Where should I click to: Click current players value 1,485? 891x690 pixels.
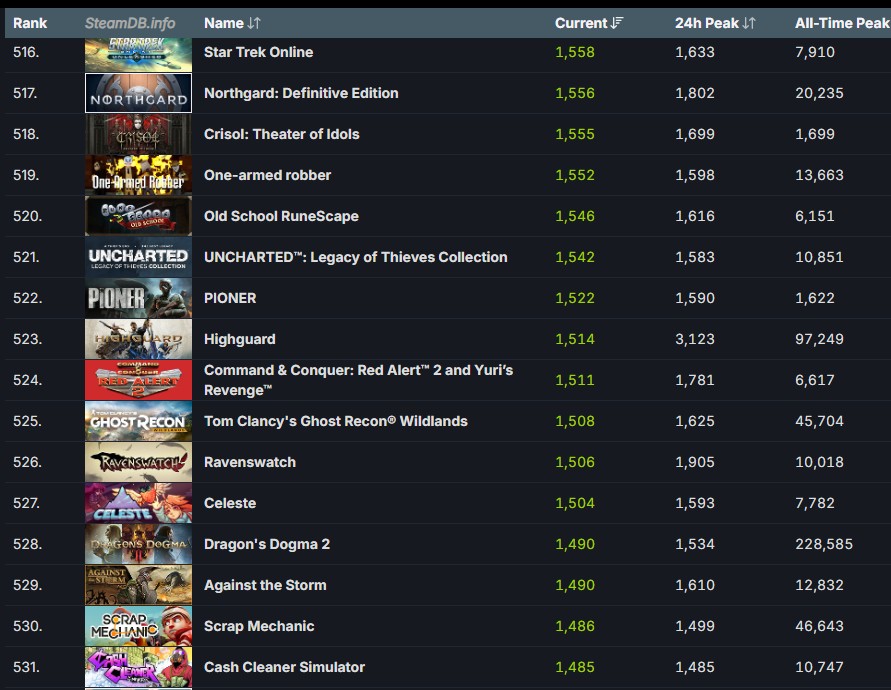(x=575, y=667)
